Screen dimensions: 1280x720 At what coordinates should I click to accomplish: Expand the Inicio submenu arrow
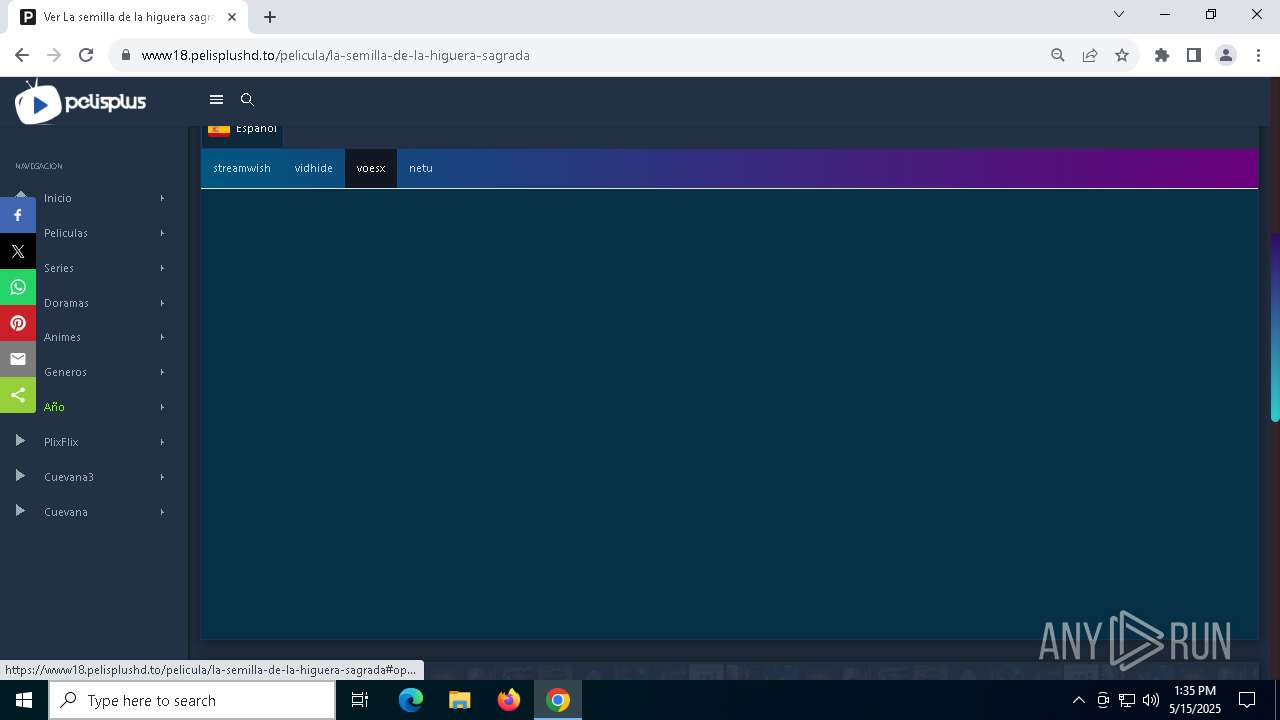(x=162, y=198)
